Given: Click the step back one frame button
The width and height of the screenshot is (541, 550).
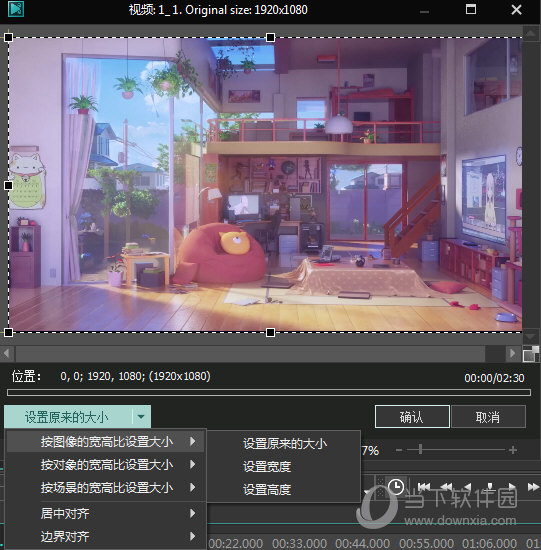Looking at the screenshot, I should click(468, 487).
